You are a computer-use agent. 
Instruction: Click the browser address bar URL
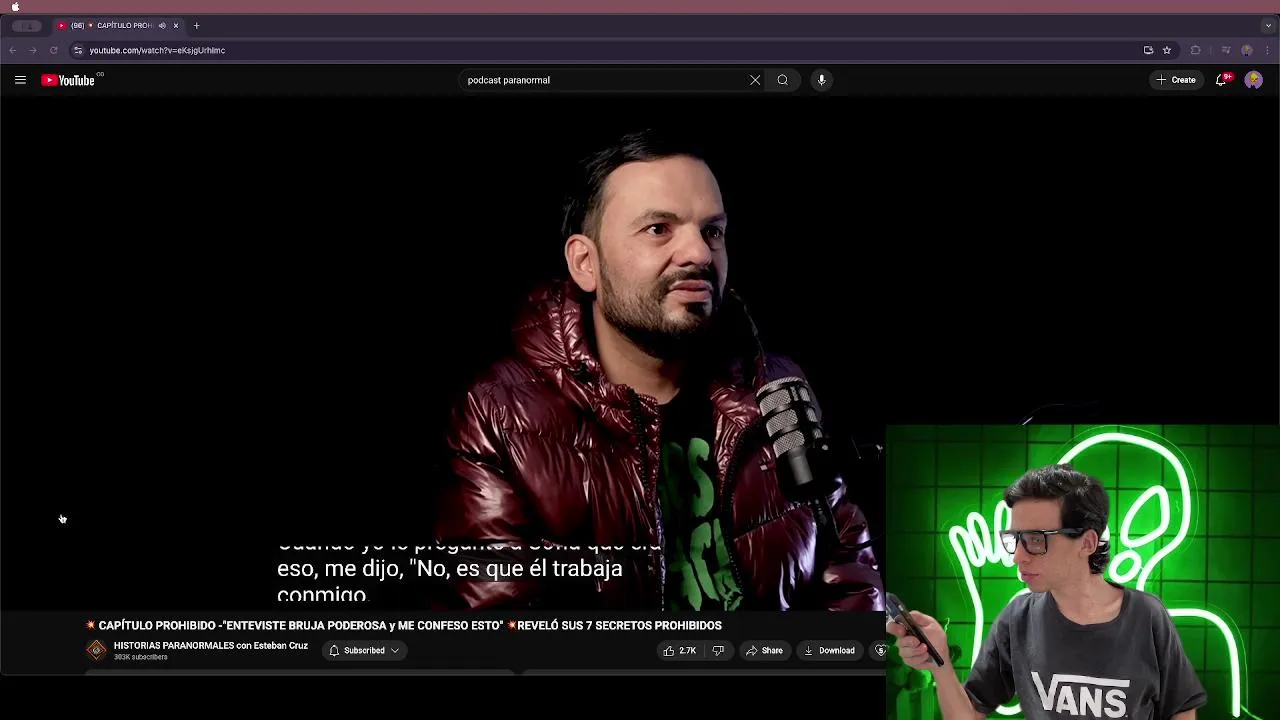pos(157,50)
